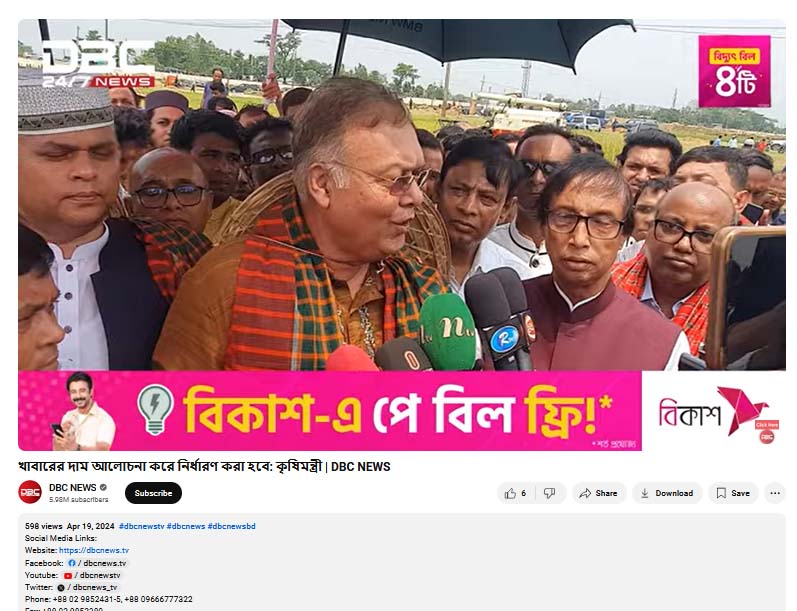Image resolution: width=797 pixels, height=611 pixels.
Task: Open the three-dot more actions menu
Action: click(775, 493)
